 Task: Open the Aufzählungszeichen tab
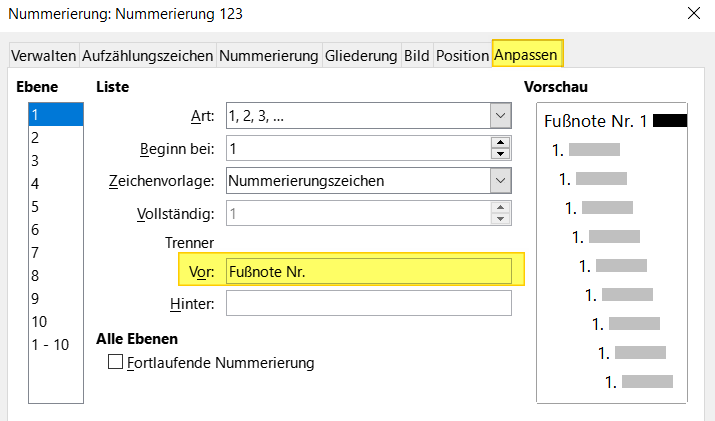coord(147,56)
